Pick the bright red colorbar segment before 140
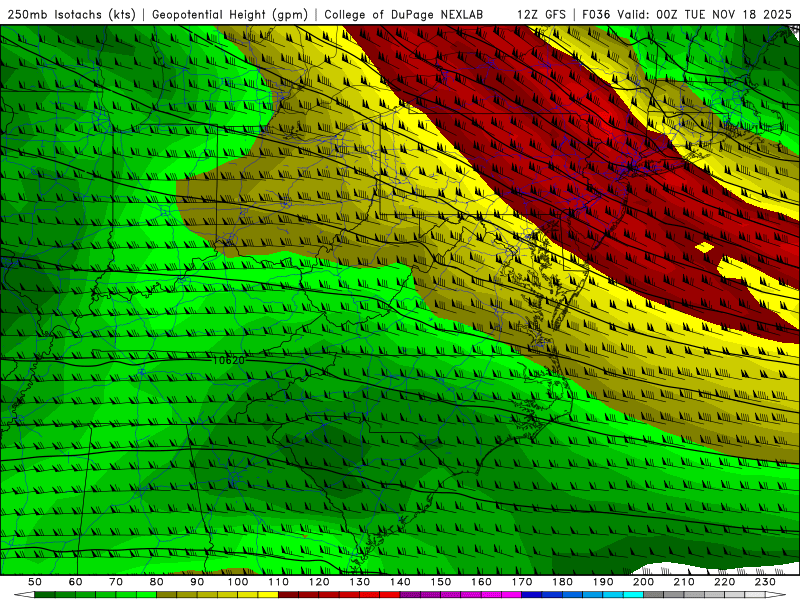The image size is (800, 600). tap(390, 595)
